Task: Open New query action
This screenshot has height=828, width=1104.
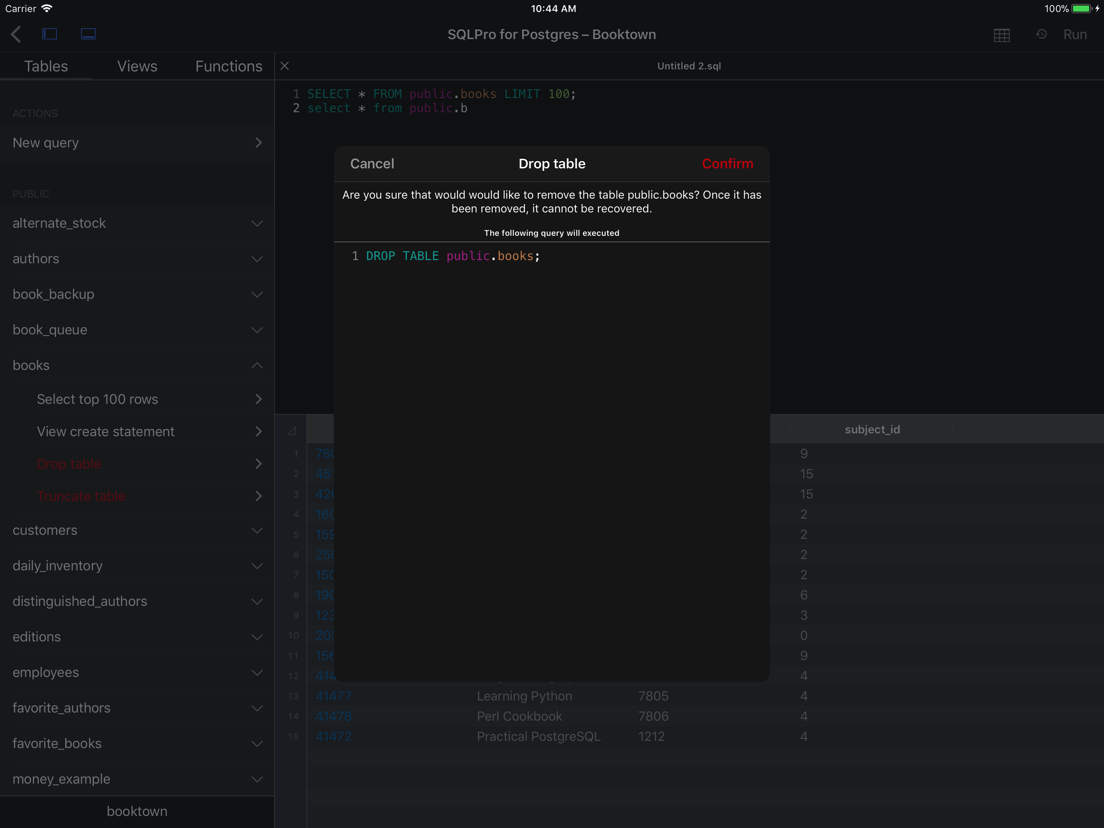Action: click(137, 143)
